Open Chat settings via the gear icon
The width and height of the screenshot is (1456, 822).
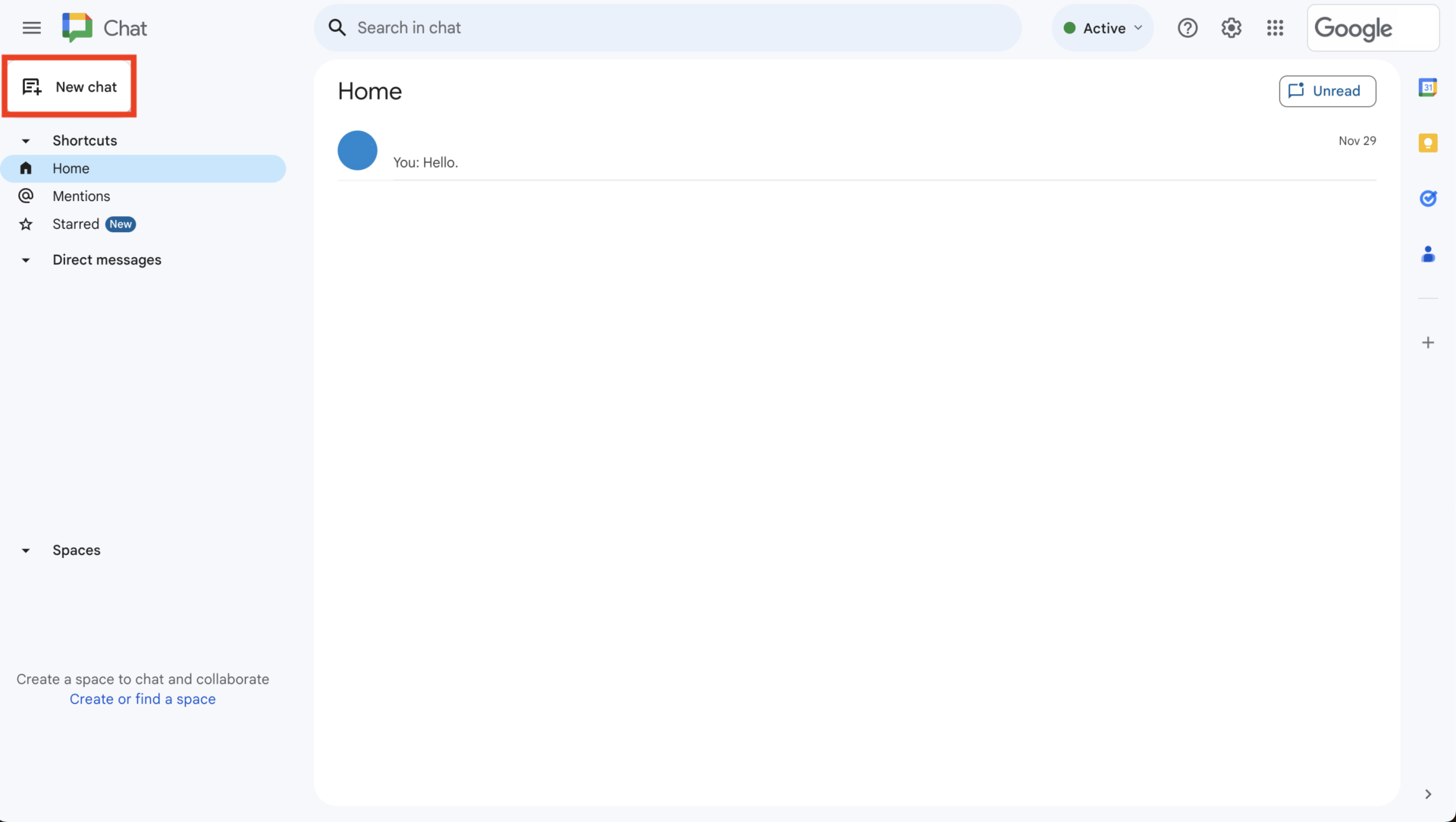(1232, 27)
